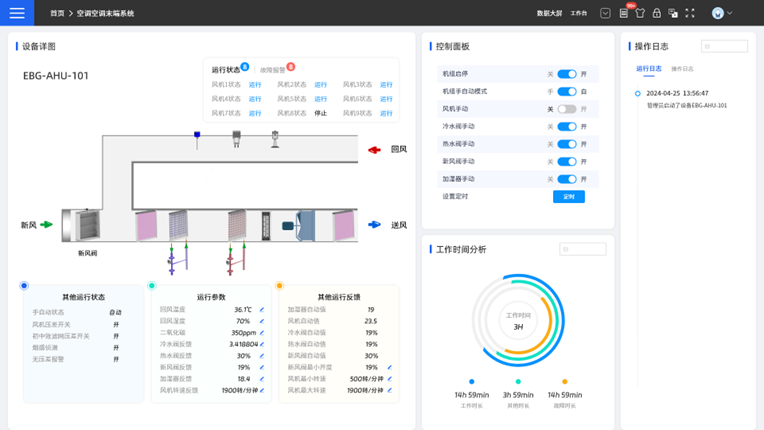
Task: Open the hamburger menu
Action: (17, 13)
